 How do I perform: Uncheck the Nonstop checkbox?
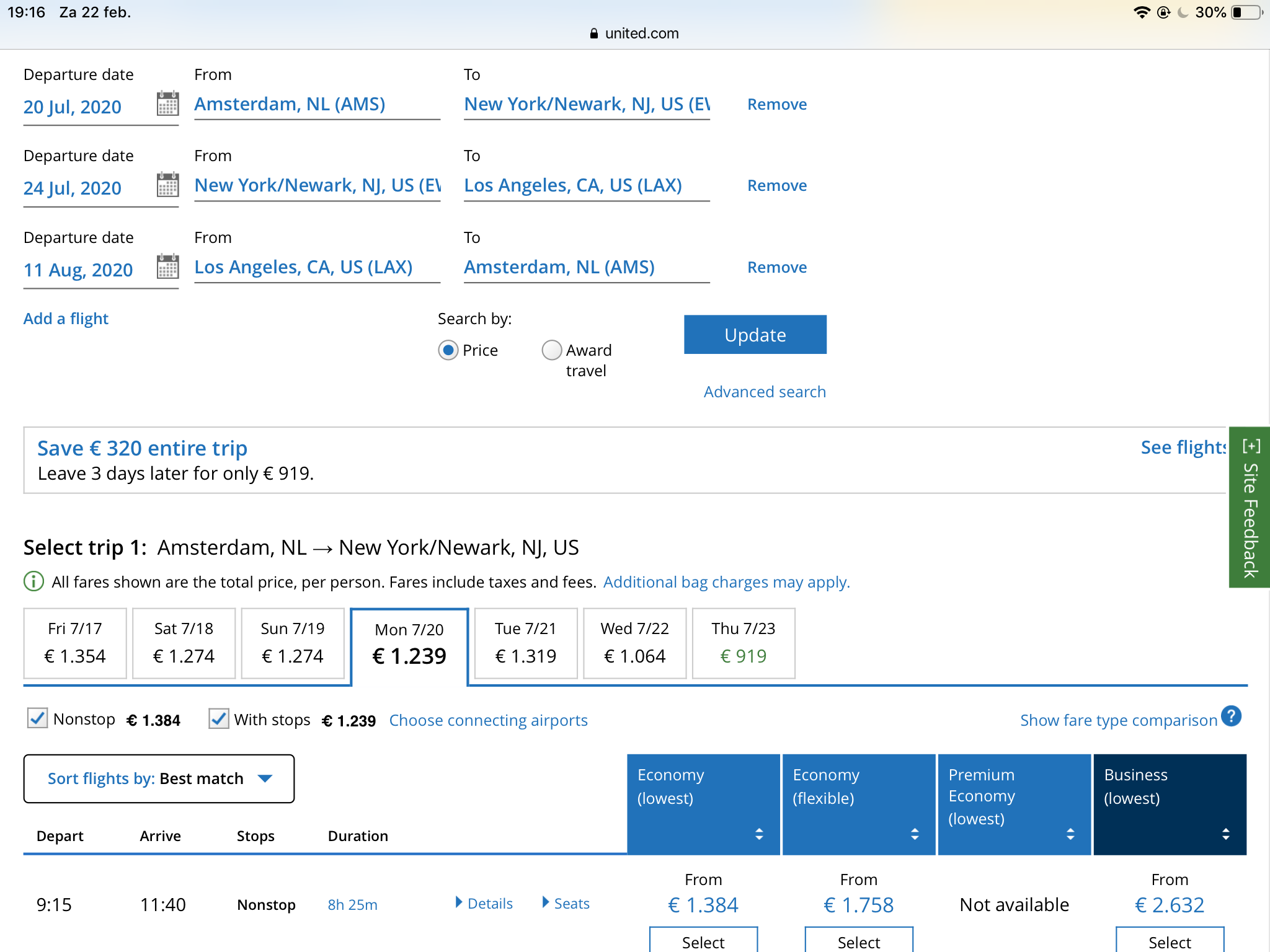(x=38, y=718)
